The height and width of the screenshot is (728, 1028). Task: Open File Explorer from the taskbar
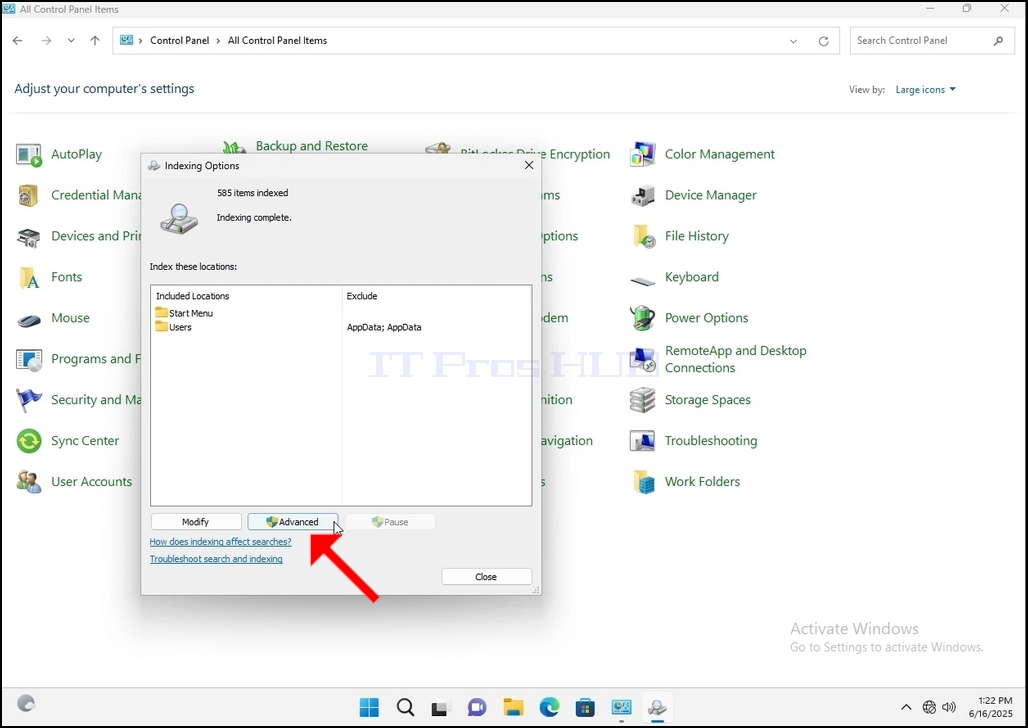(513, 708)
